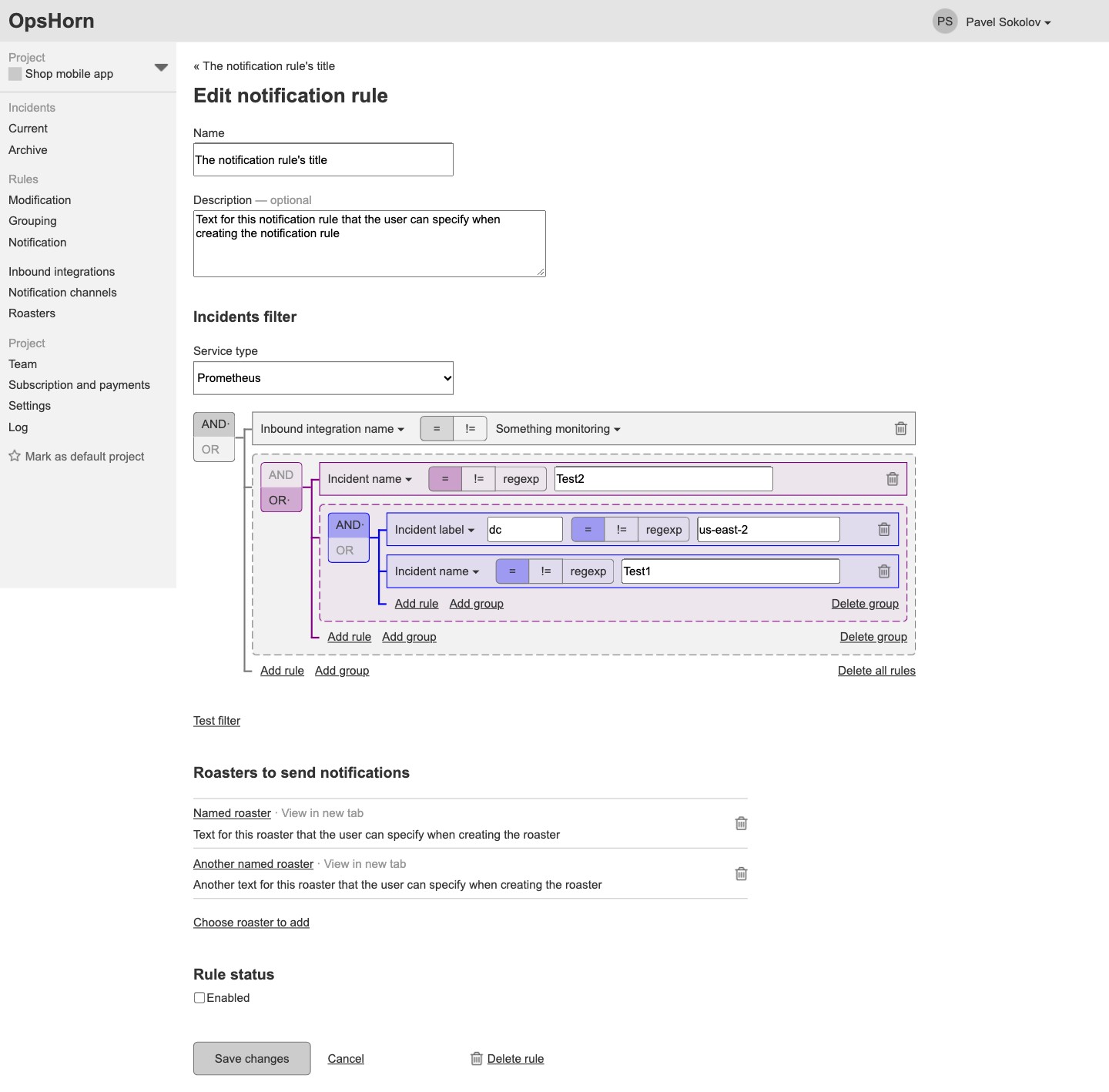Click Choose roaster to add

[251, 923]
